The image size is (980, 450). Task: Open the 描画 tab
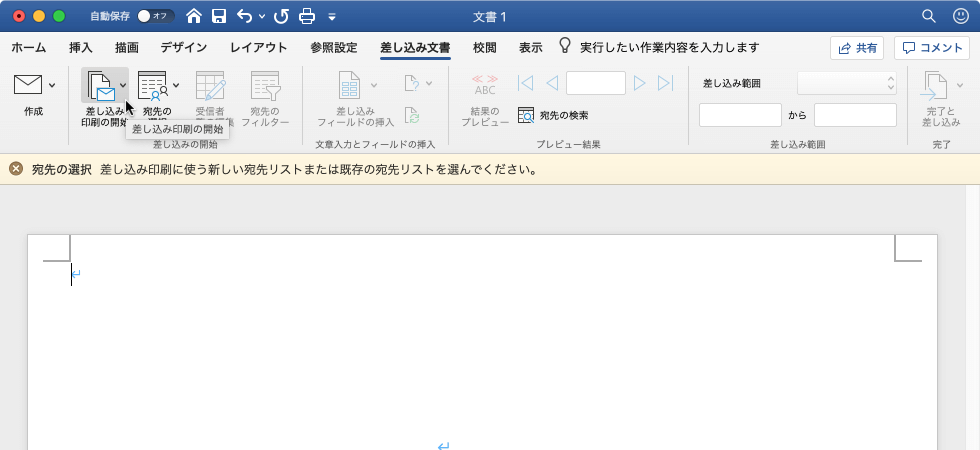127,48
